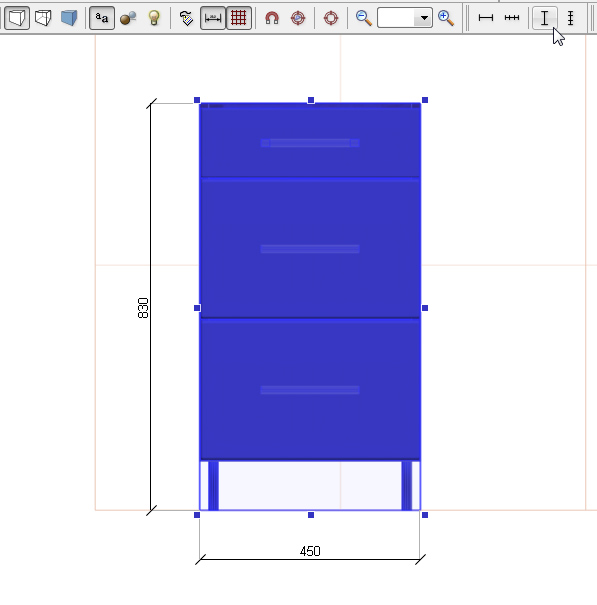Viewport: 597px width, 605px height.
Task: Open the materials spheres tool
Action: [128, 18]
